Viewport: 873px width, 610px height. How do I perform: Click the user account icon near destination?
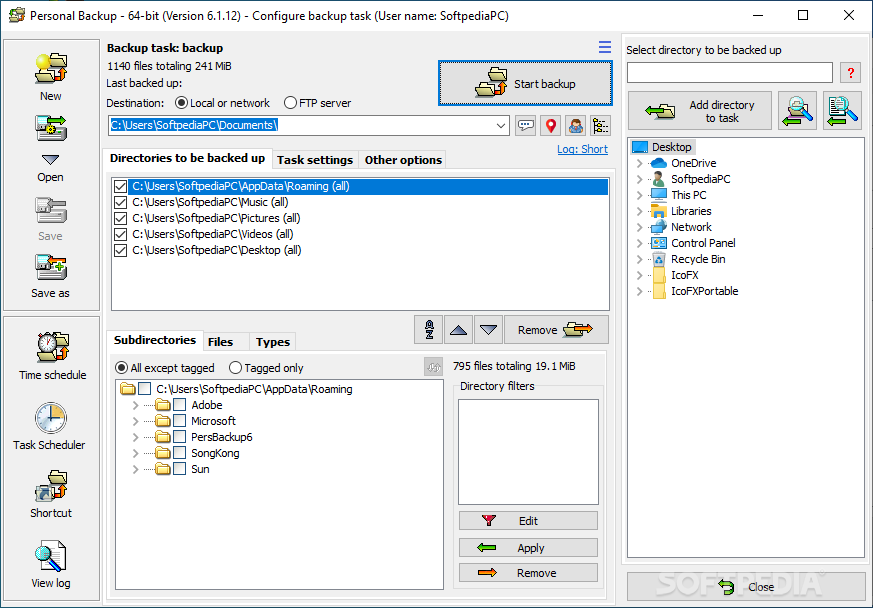coord(576,126)
